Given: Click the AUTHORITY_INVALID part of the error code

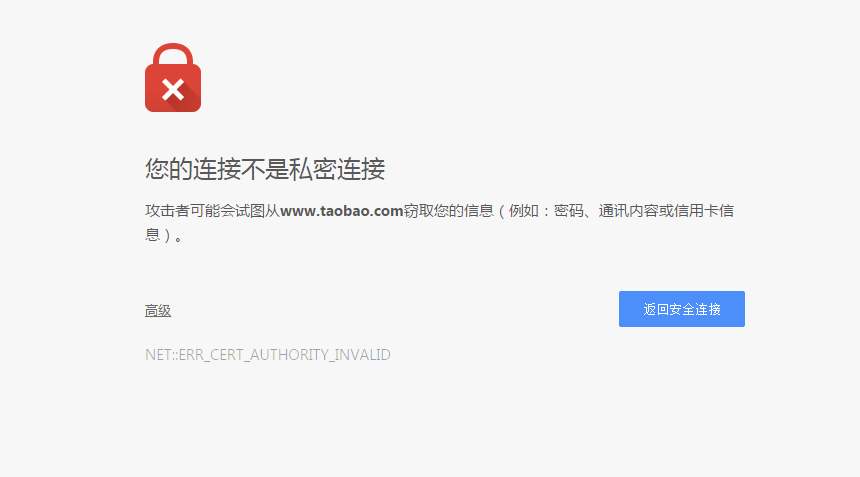Looking at the screenshot, I should point(321,355).
